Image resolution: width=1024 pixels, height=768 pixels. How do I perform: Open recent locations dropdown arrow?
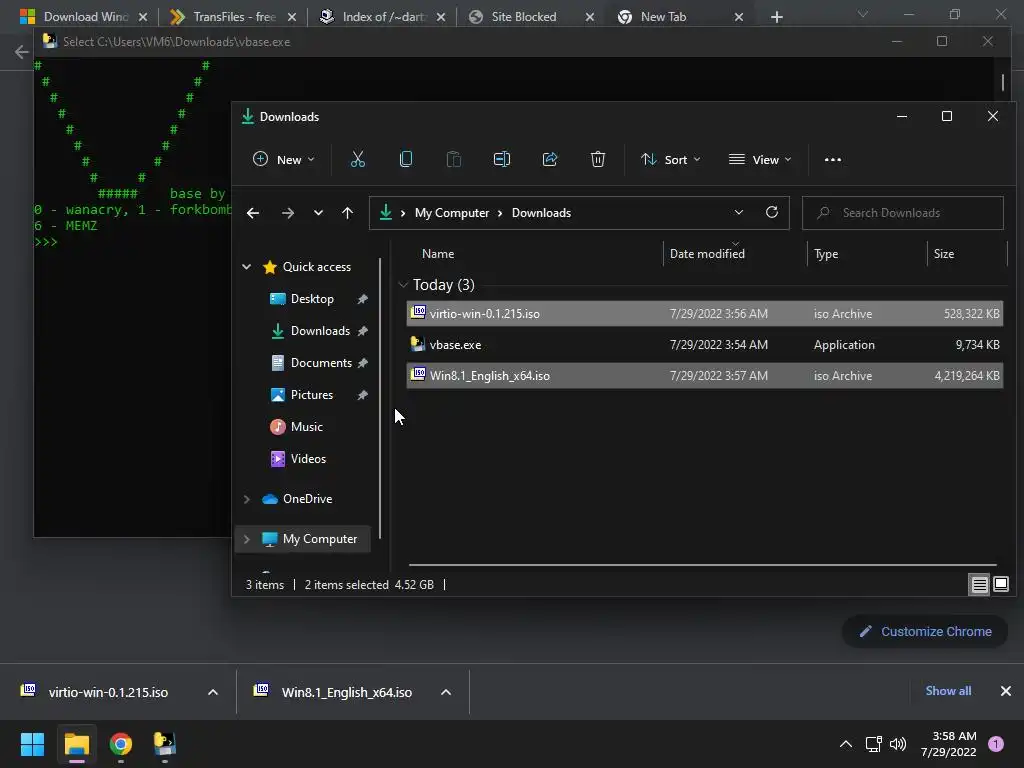(x=318, y=213)
